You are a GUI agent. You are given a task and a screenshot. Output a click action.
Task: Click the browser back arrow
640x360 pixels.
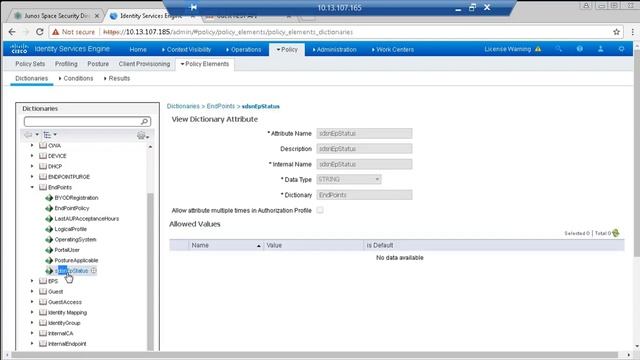[x=12, y=32]
